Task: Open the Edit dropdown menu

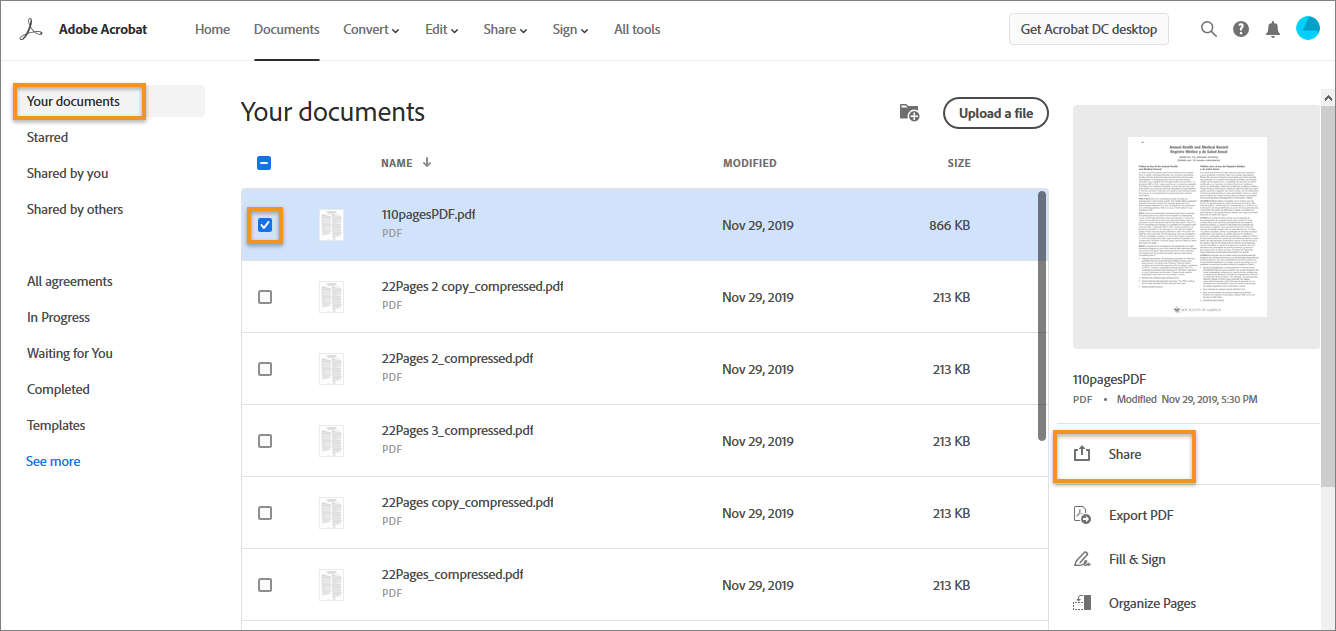Action: click(x=441, y=30)
